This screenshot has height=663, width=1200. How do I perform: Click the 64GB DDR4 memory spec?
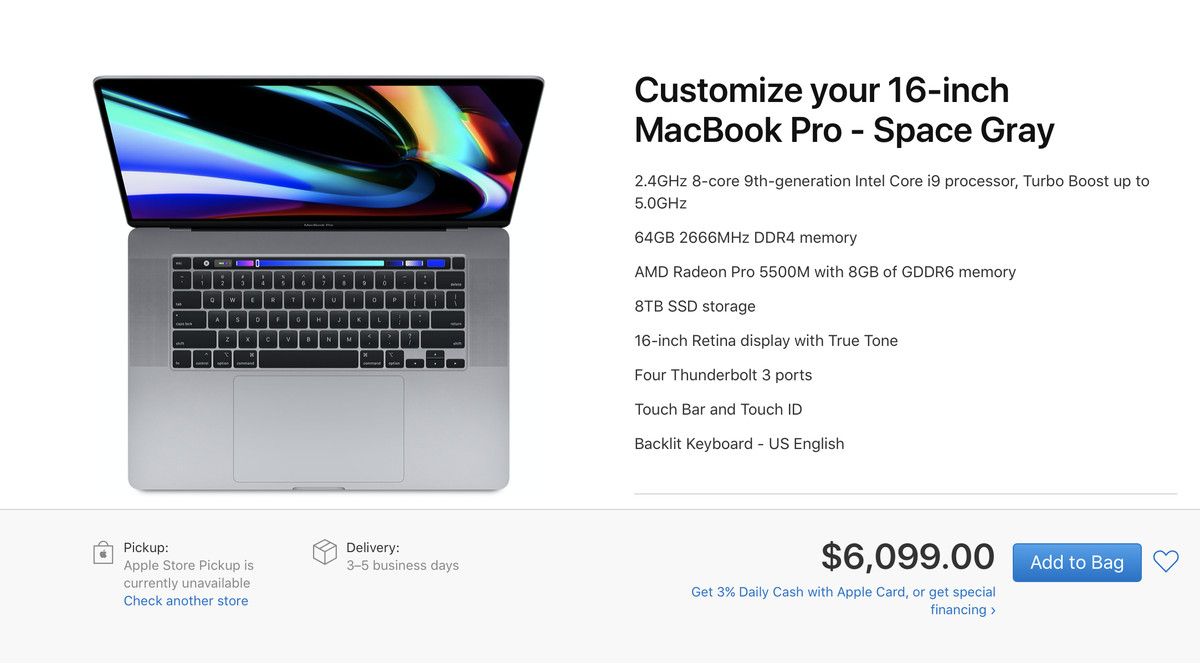click(x=745, y=237)
